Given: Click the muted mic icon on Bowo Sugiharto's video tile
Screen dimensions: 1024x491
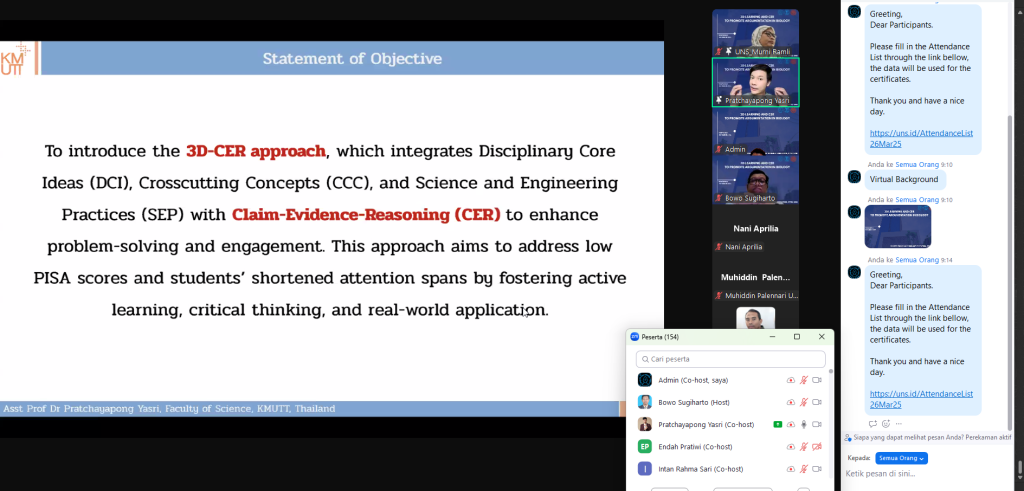Looking at the screenshot, I should tap(719, 198).
